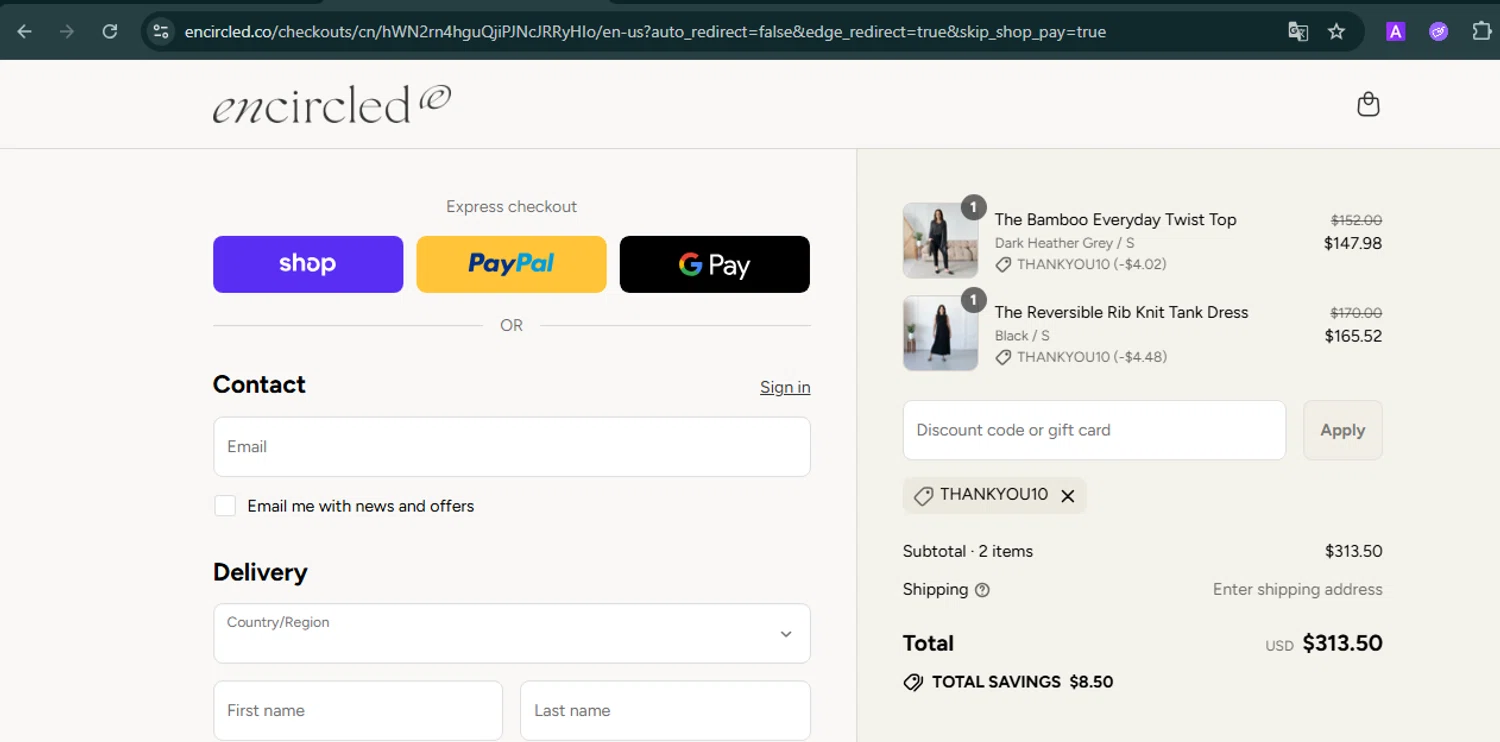1500x742 pixels.
Task: Check Email me with news and offers
Action: click(225, 506)
